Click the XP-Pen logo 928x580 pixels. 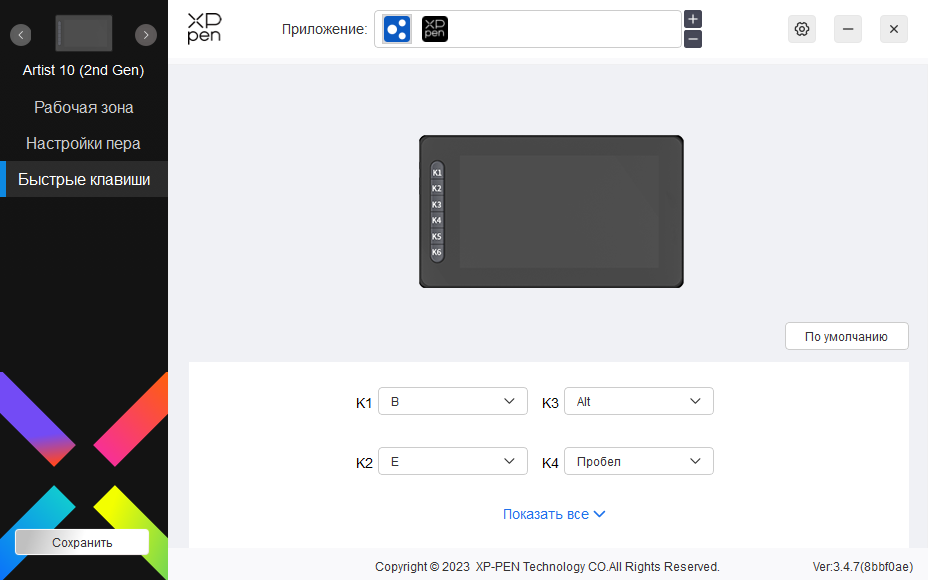tap(204, 28)
